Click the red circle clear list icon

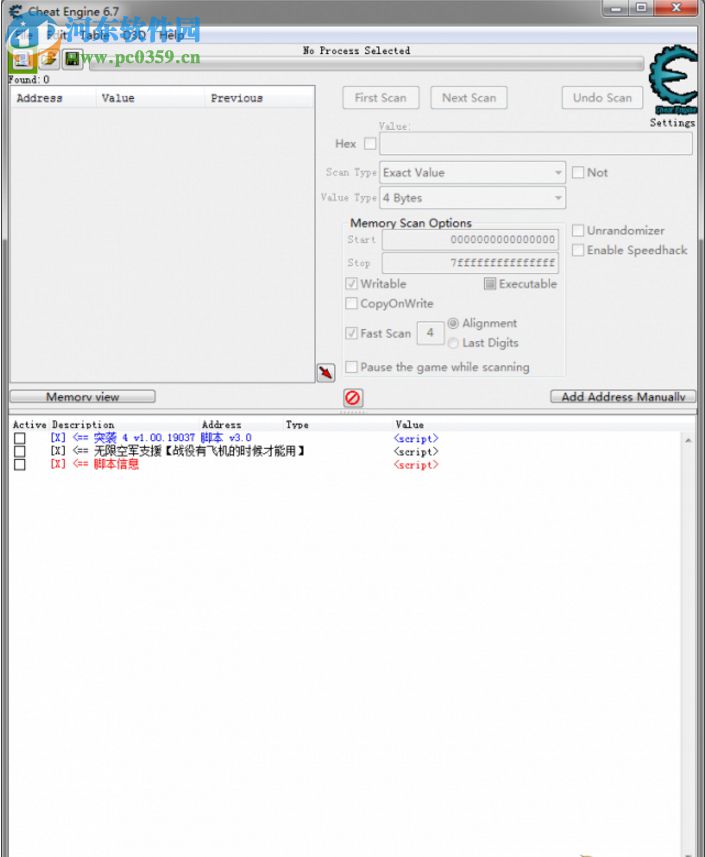pyautogui.click(x=352, y=397)
